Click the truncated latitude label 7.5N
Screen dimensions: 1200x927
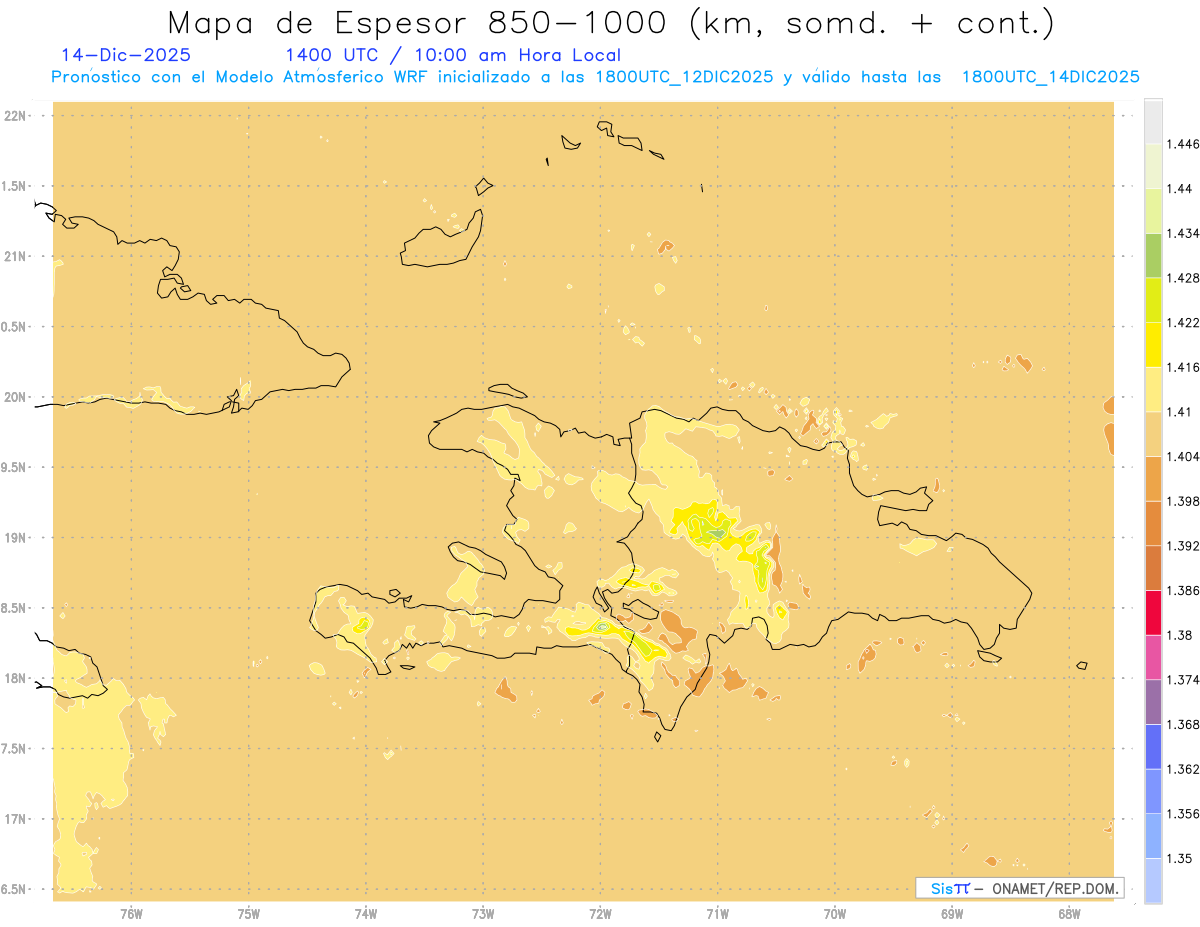pos(15,749)
